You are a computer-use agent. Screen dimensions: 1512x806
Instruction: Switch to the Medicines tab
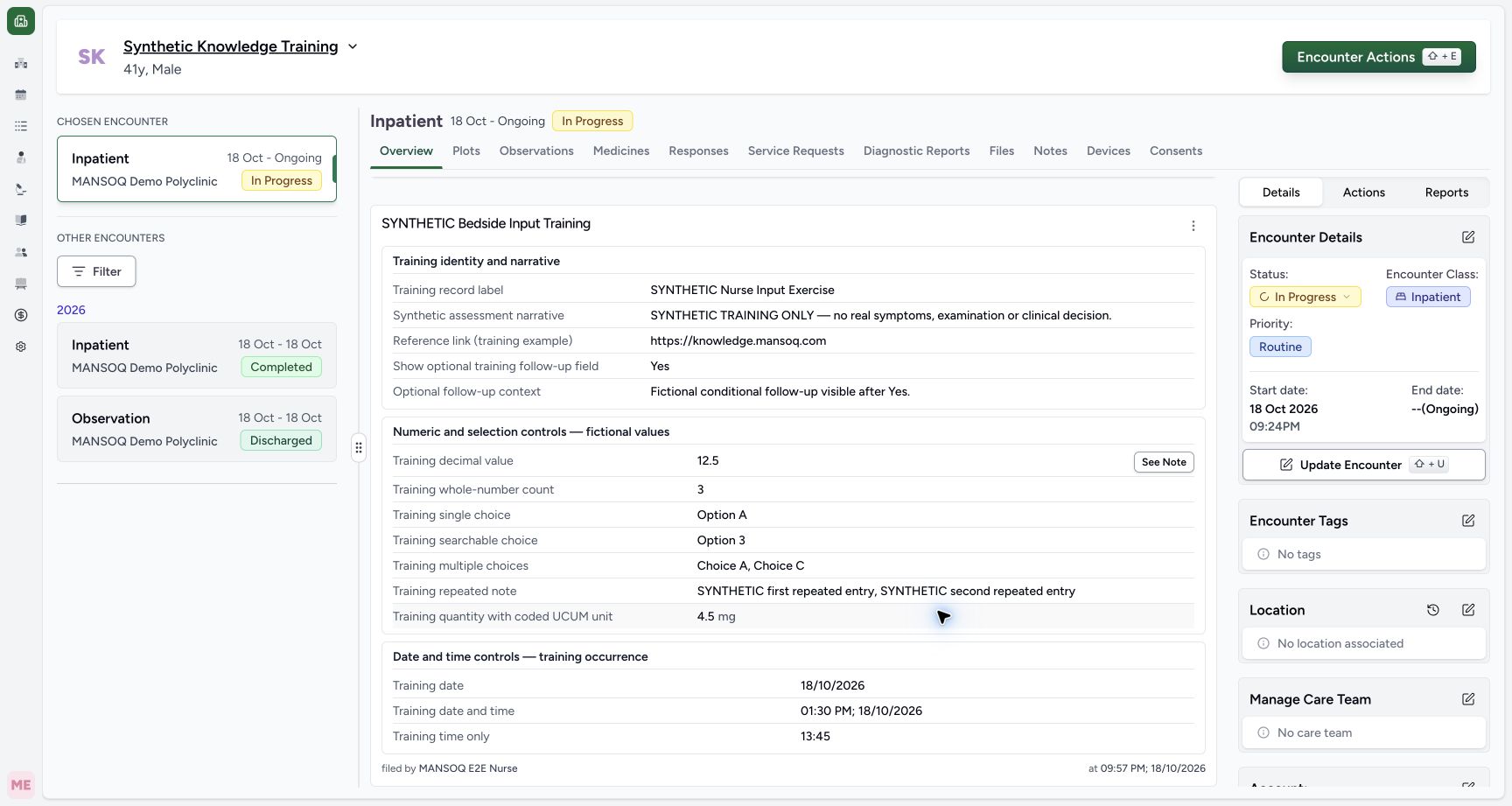click(x=621, y=151)
